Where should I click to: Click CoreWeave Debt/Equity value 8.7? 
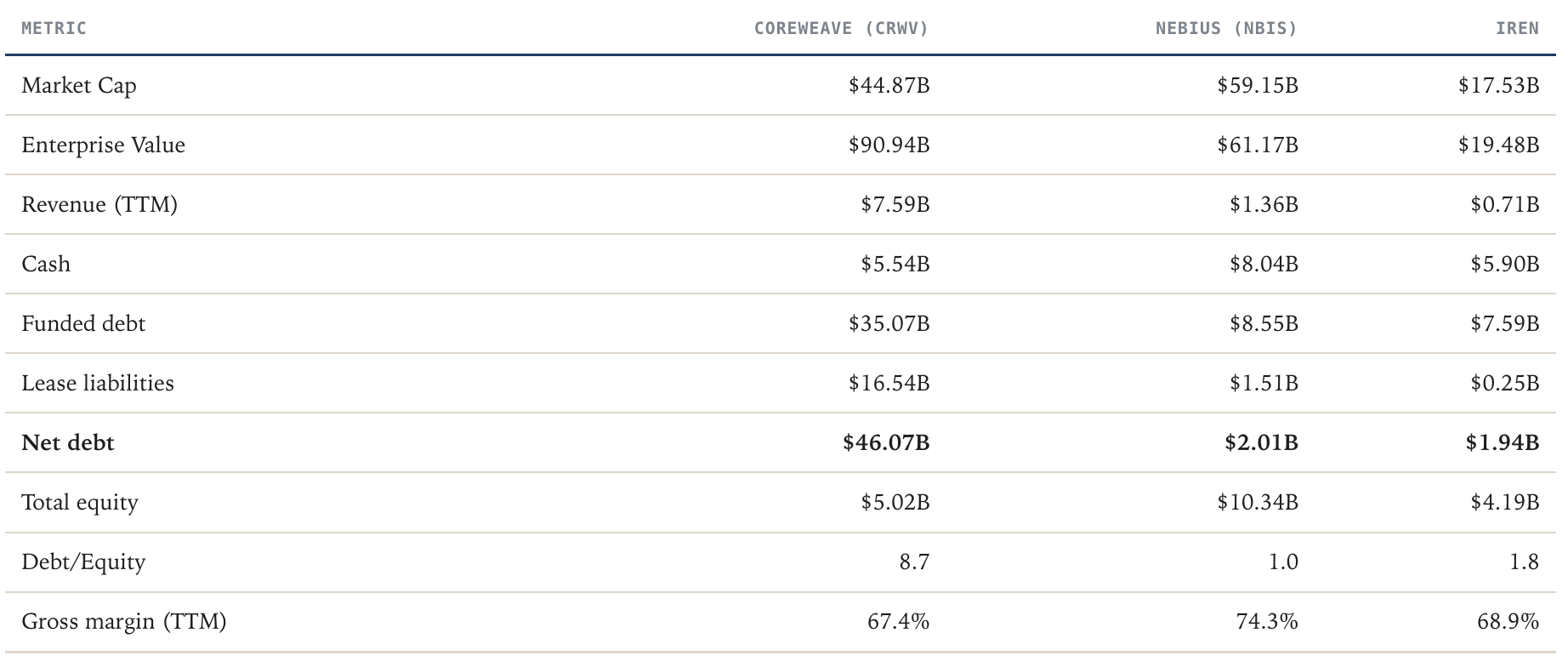click(x=914, y=562)
